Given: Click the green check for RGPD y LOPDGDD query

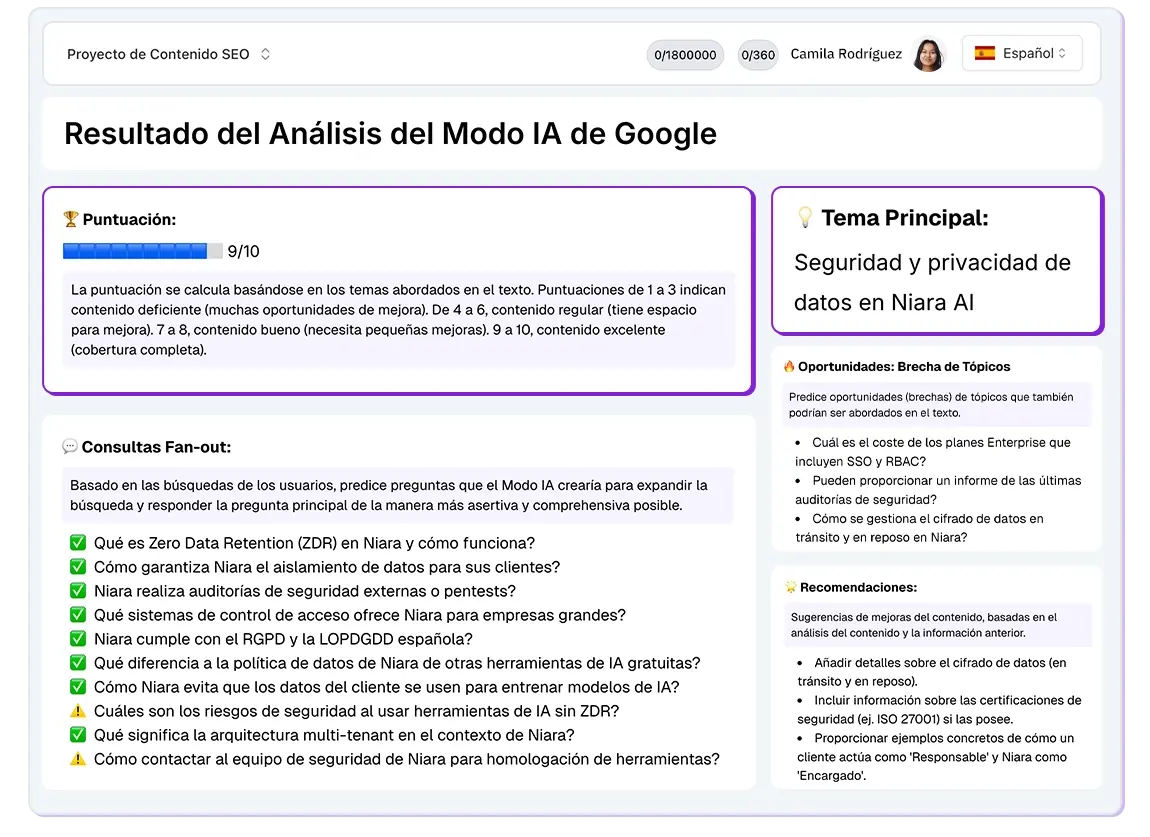Looking at the screenshot, I should (x=78, y=639).
